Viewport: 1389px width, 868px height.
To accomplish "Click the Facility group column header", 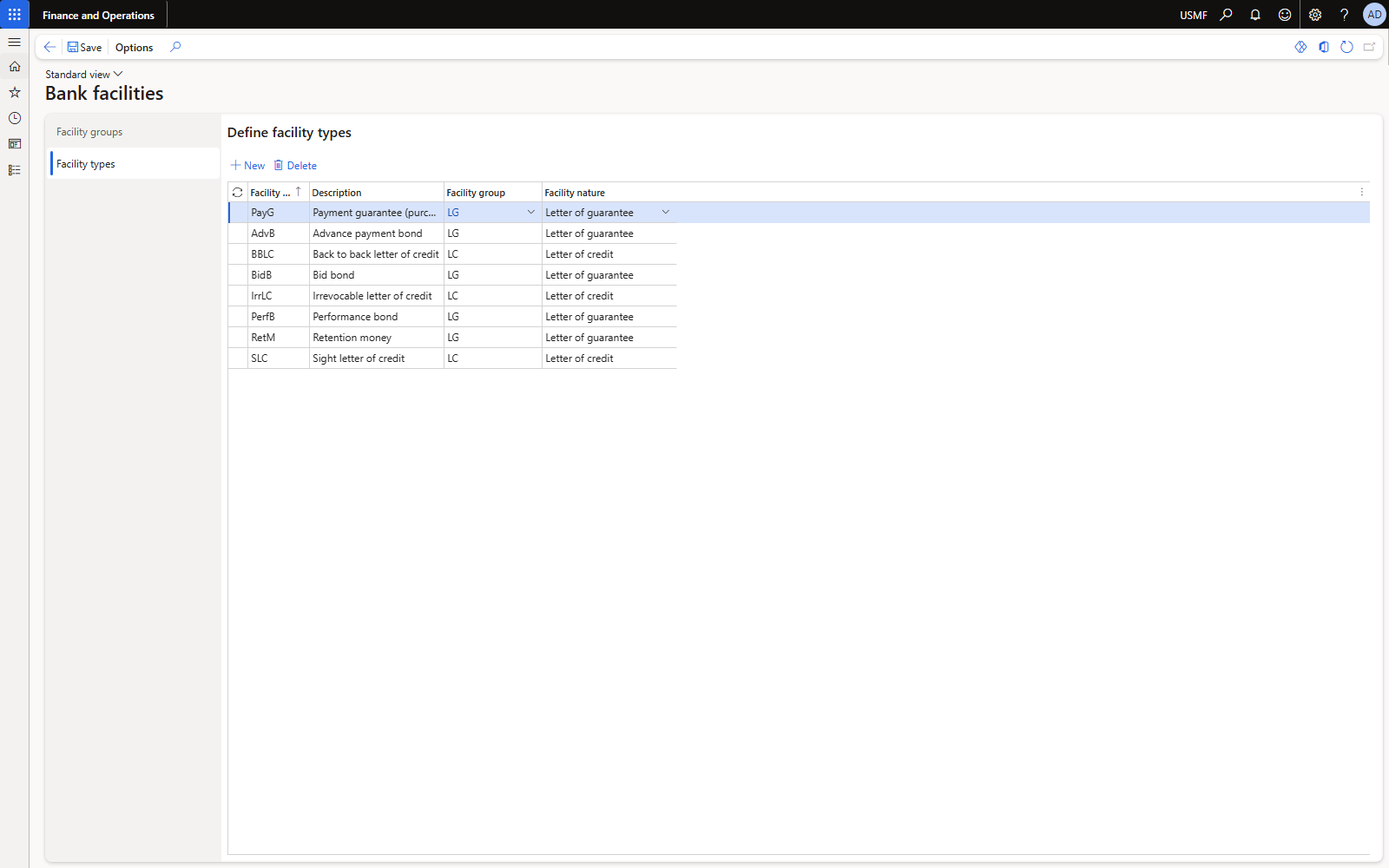I will [492, 193].
